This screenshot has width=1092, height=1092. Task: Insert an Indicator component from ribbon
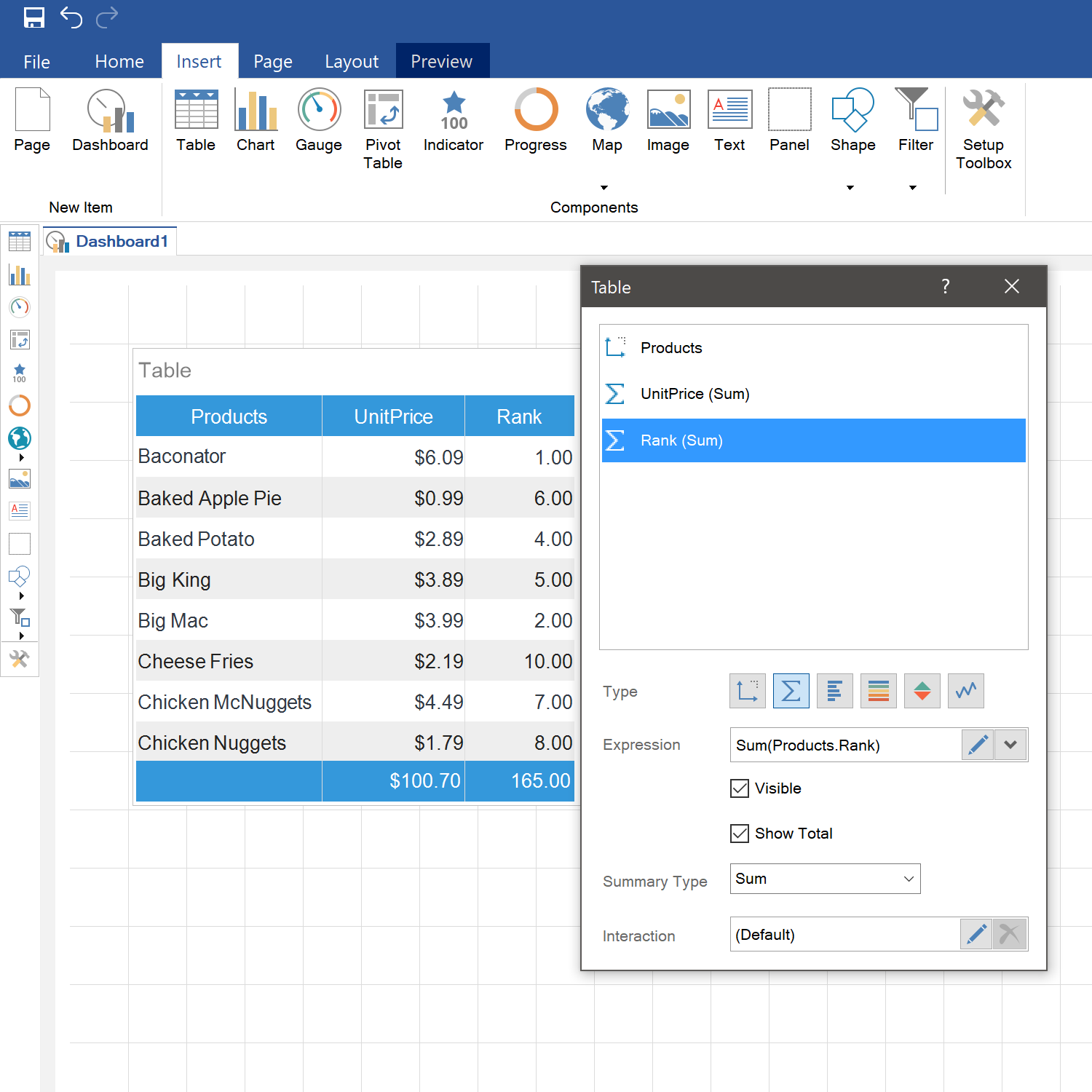(454, 120)
